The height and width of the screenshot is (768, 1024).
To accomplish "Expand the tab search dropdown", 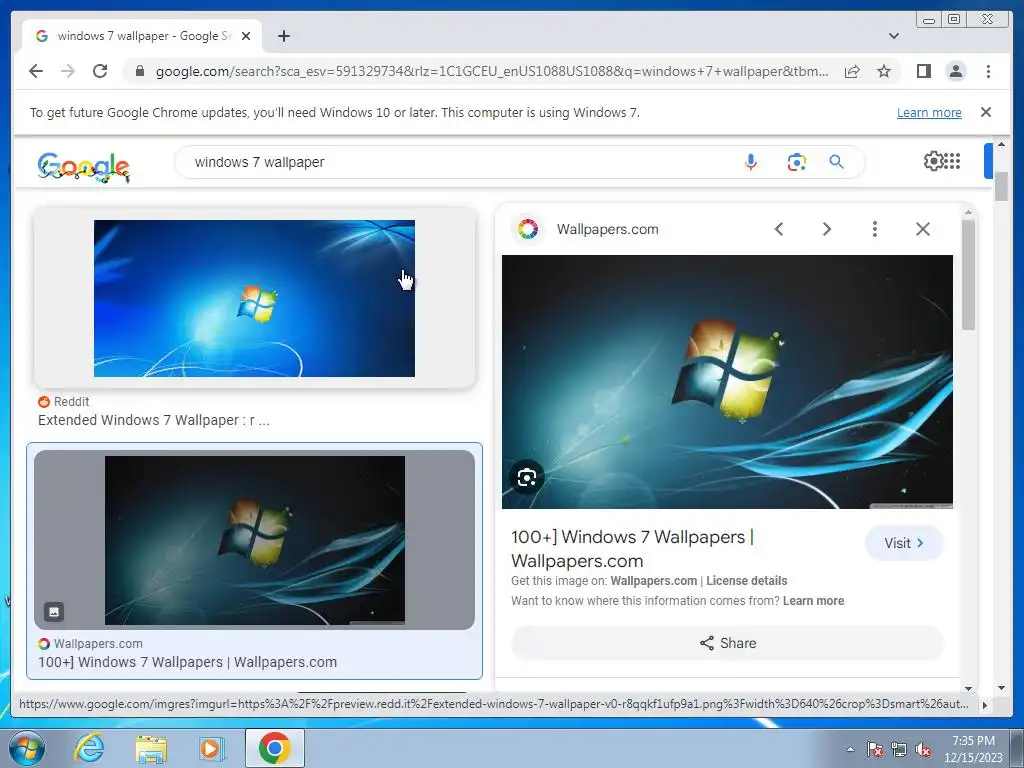I will point(894,36).
